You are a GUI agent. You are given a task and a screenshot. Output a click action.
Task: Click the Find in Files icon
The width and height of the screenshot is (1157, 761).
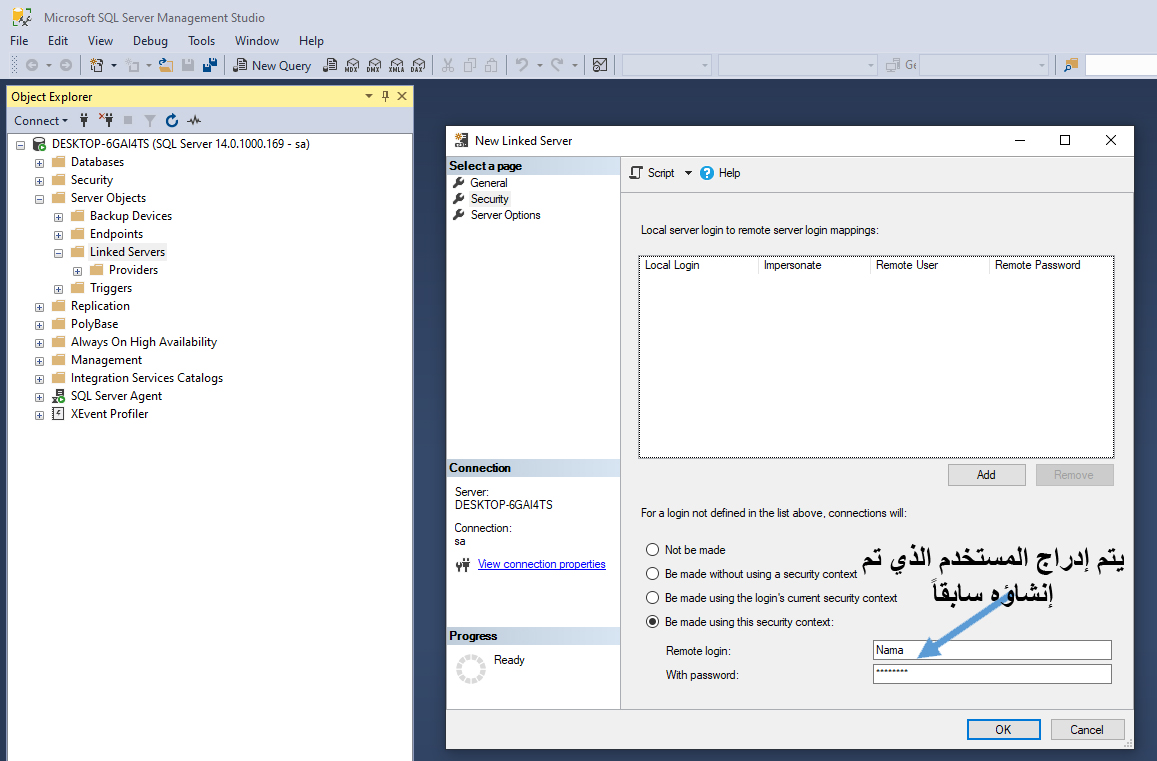pyautogui.click(x=1071, y=66)
